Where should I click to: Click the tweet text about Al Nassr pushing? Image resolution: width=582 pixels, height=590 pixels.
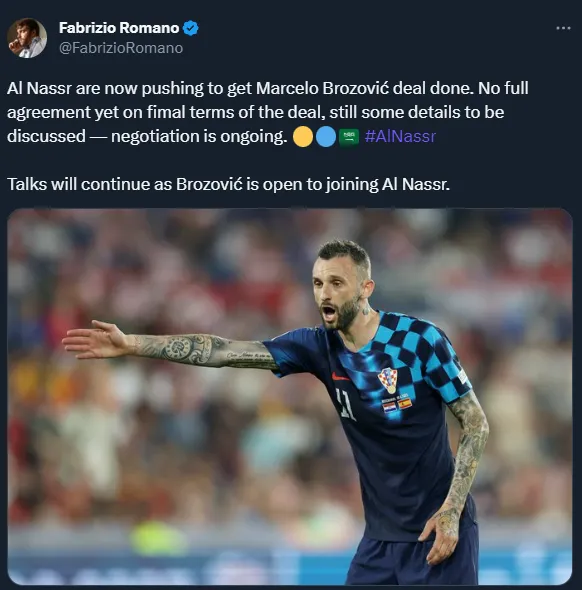[x=267, y=112]
